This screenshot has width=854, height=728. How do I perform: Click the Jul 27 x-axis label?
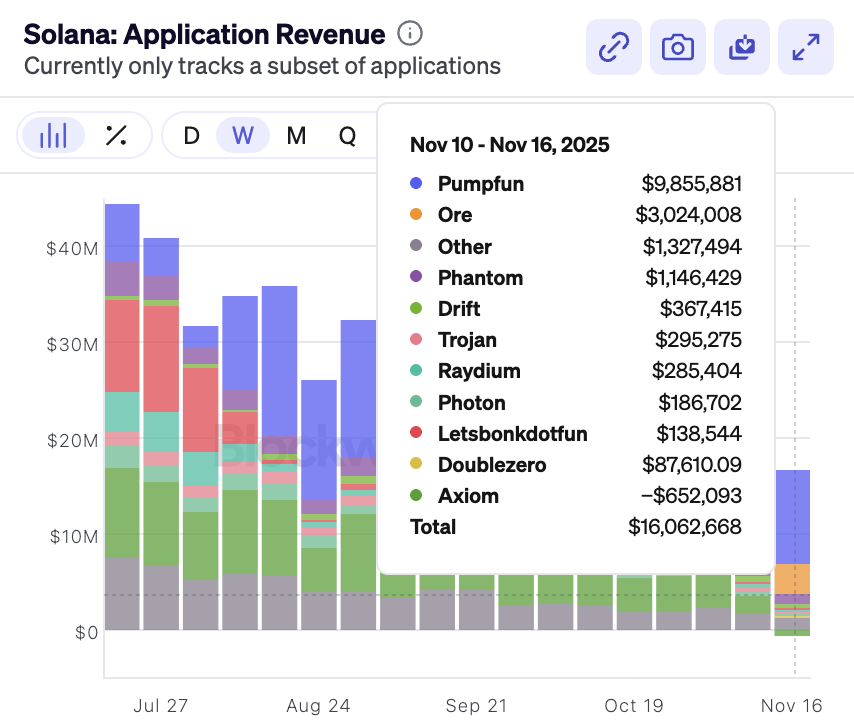(160, 706)
